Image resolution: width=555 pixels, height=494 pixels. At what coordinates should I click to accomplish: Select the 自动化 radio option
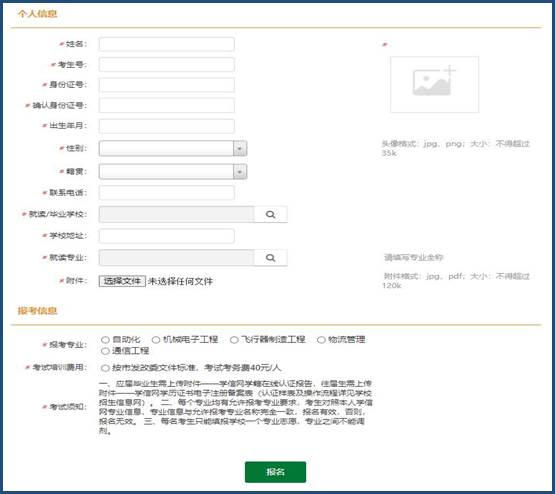[x=105, y=340]
